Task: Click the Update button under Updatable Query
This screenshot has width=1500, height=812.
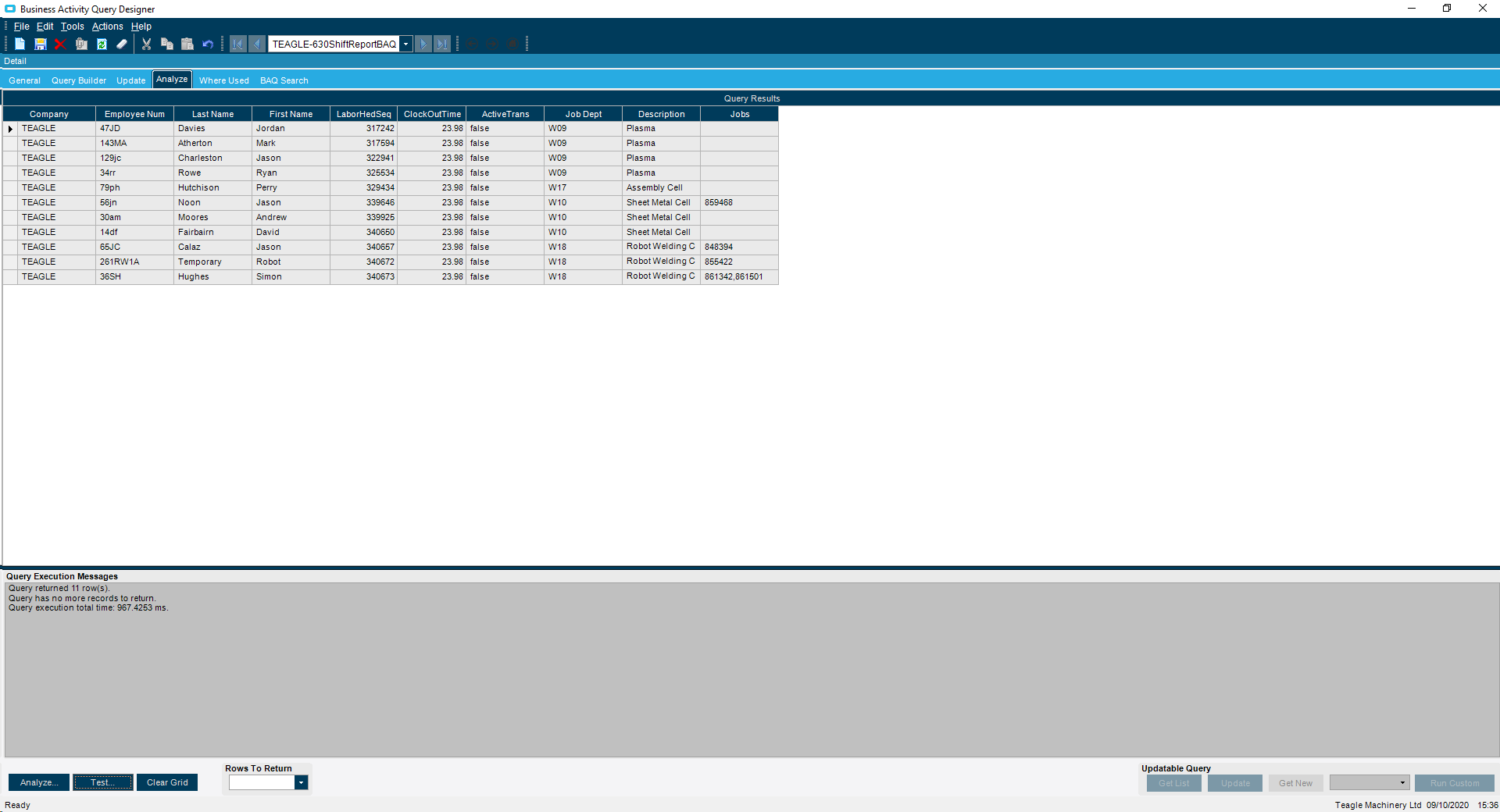Action: click(x=1235, y=783)
